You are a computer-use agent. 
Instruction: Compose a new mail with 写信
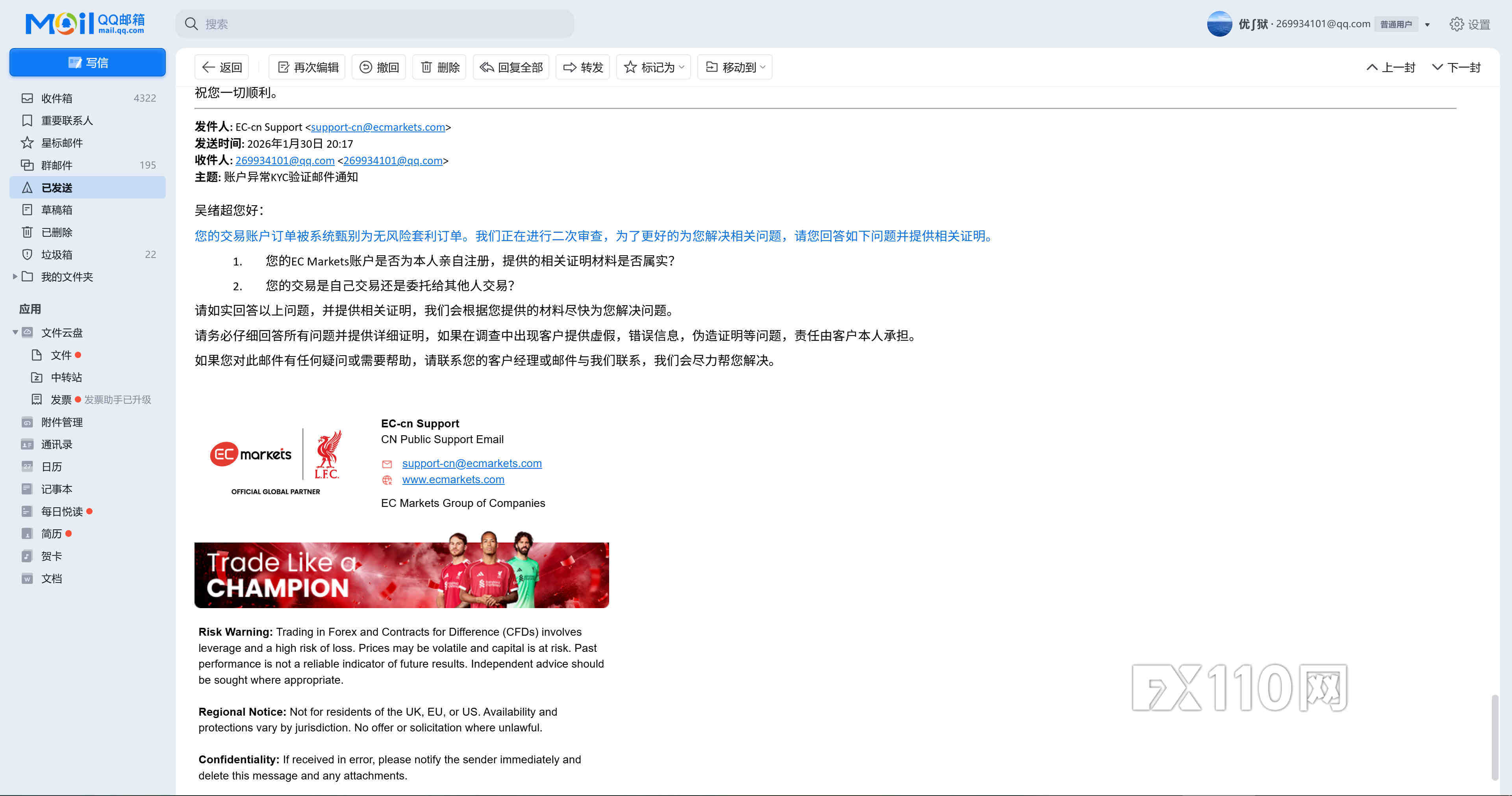coord(87,62)
